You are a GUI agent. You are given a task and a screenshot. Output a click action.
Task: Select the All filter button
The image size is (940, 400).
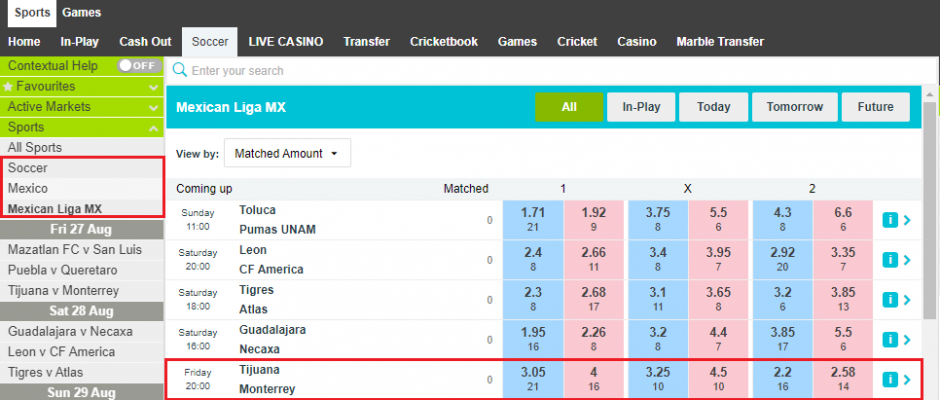coord(569,107)
